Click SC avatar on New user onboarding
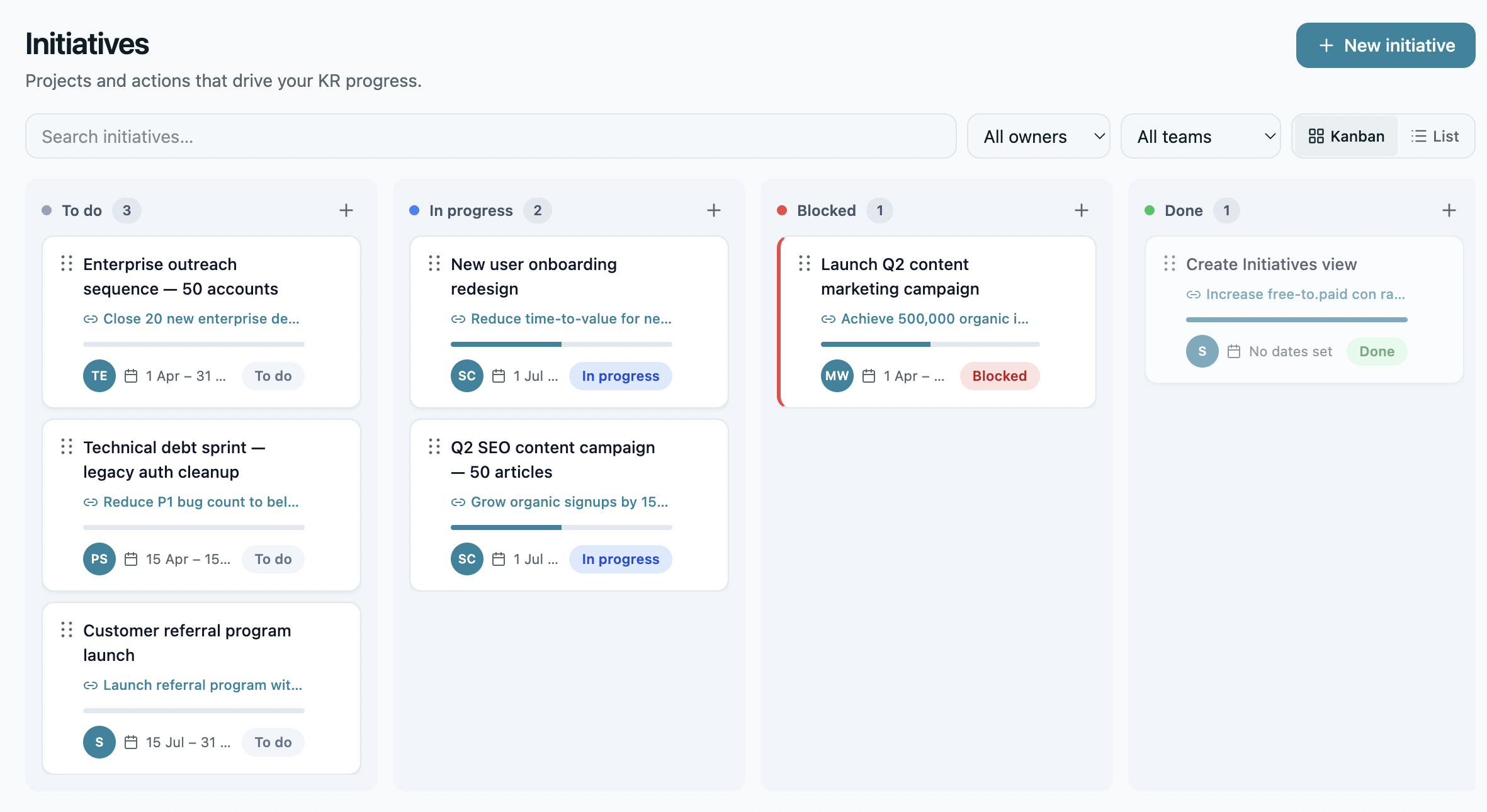 coord(467,376)
